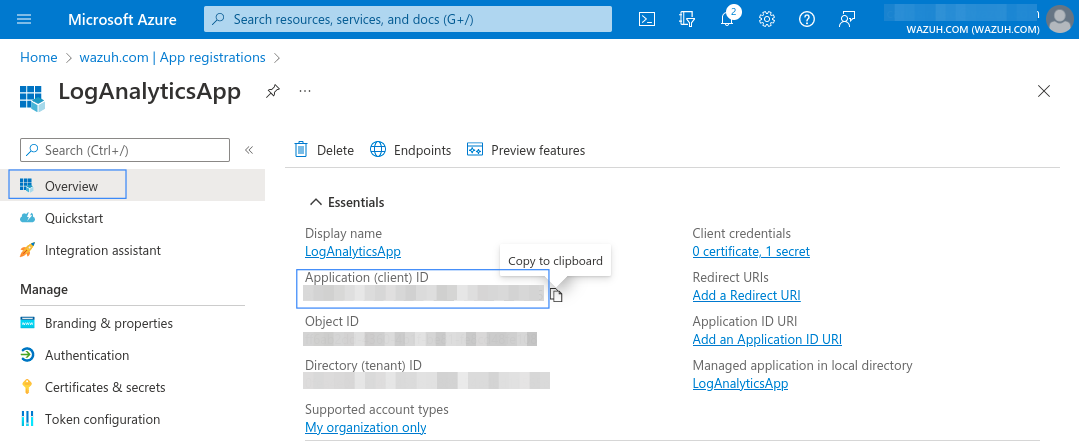1079x442 pixels.
Task: Open Certificates & secrets
Action: tap(105, 388)
